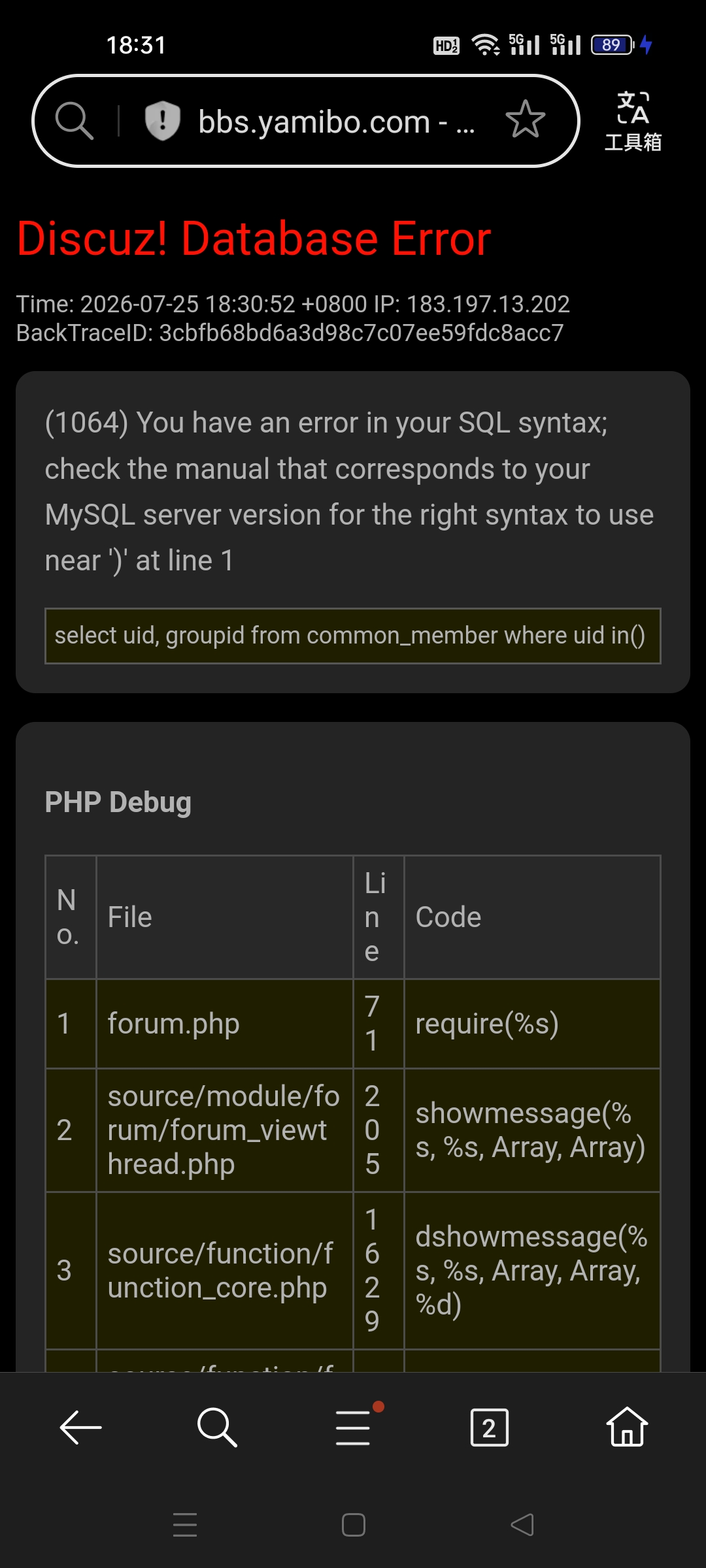Viewport: 706px width, 1568px height.
Task: Tap the dshowmessage code cell
Action: [532, 1271]
